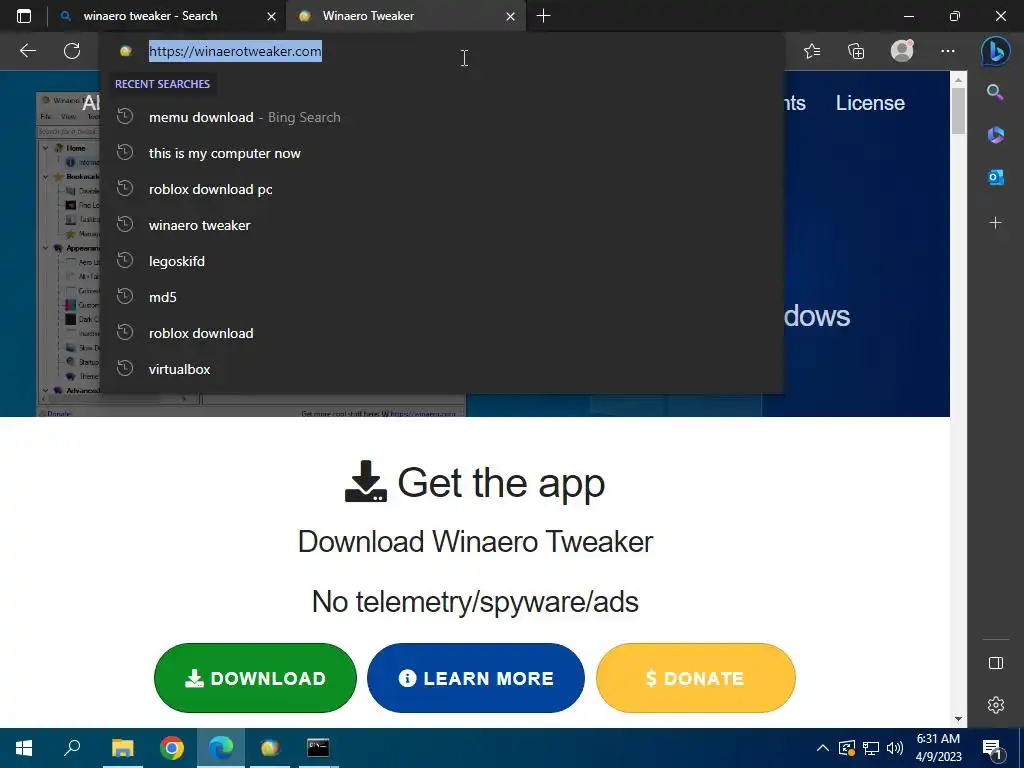The width and height of the screenshot is (1024, 768).
Task: Click the scrollbar down arrow
Action: point(958,719)
